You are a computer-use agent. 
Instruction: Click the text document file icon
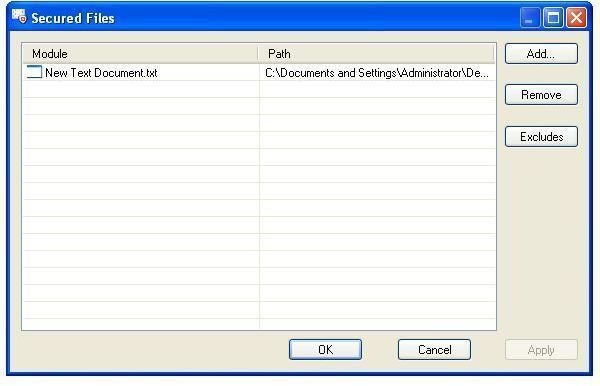tap(34, 72)
